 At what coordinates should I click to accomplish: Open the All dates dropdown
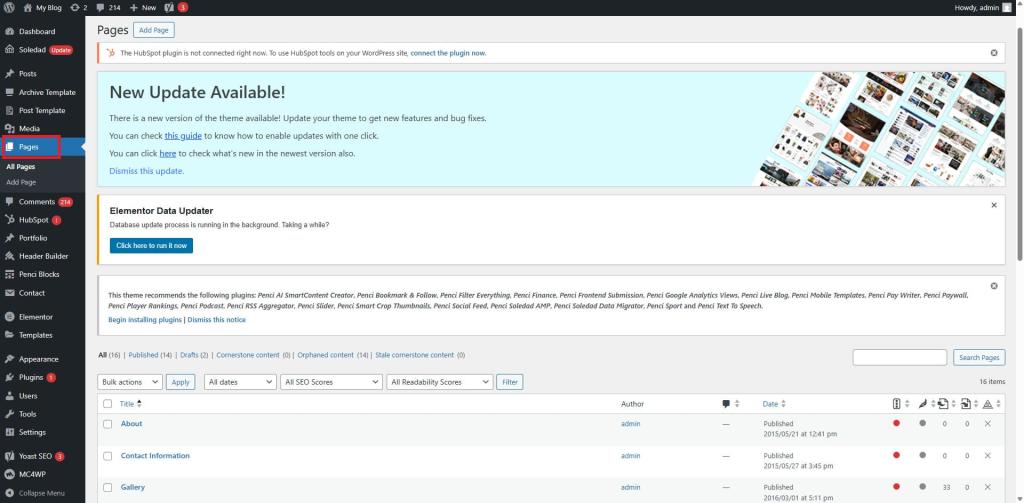point(240,382)
